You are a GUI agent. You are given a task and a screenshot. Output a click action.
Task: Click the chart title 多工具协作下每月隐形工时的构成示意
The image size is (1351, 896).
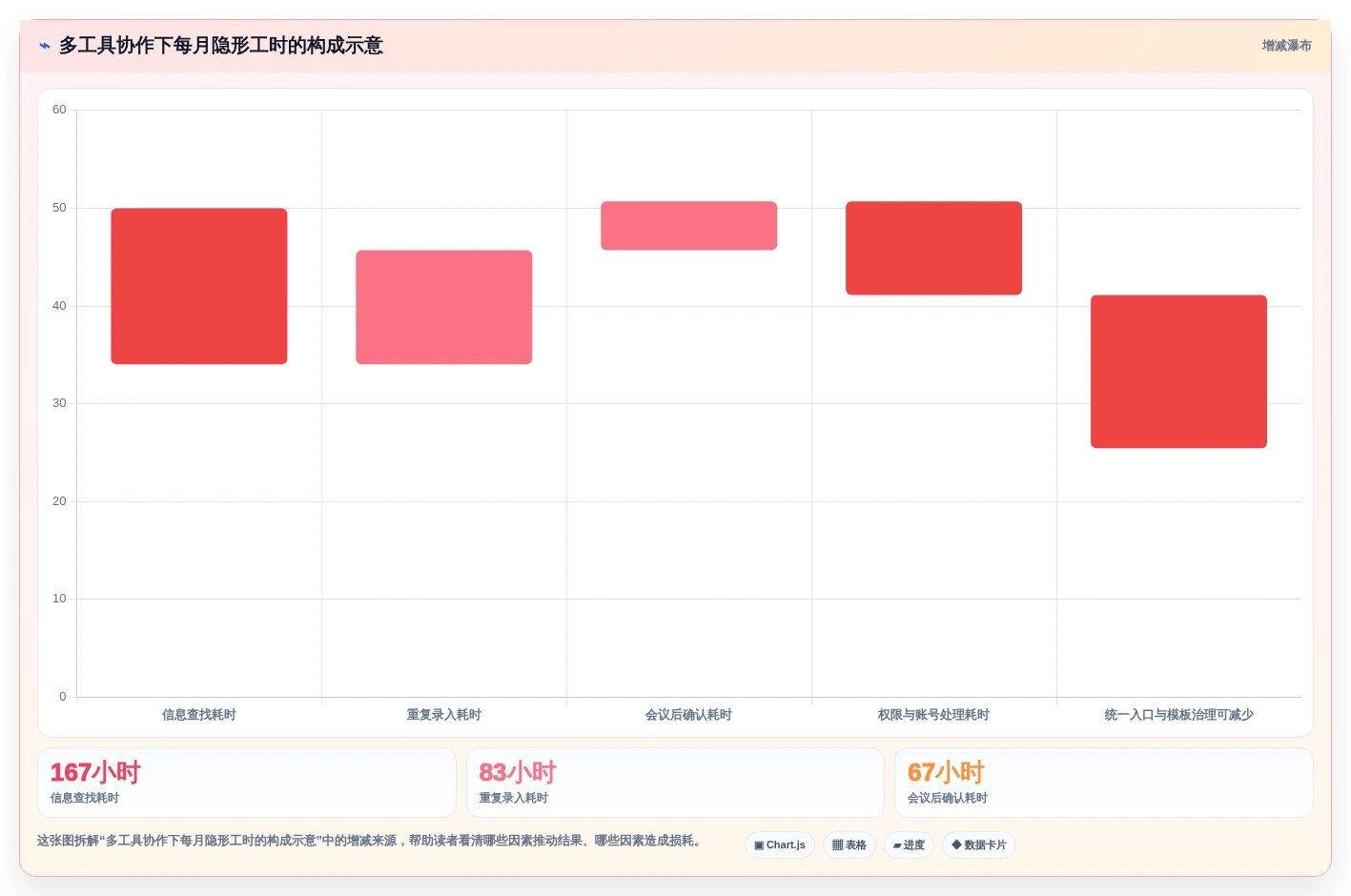coord(221,46)
